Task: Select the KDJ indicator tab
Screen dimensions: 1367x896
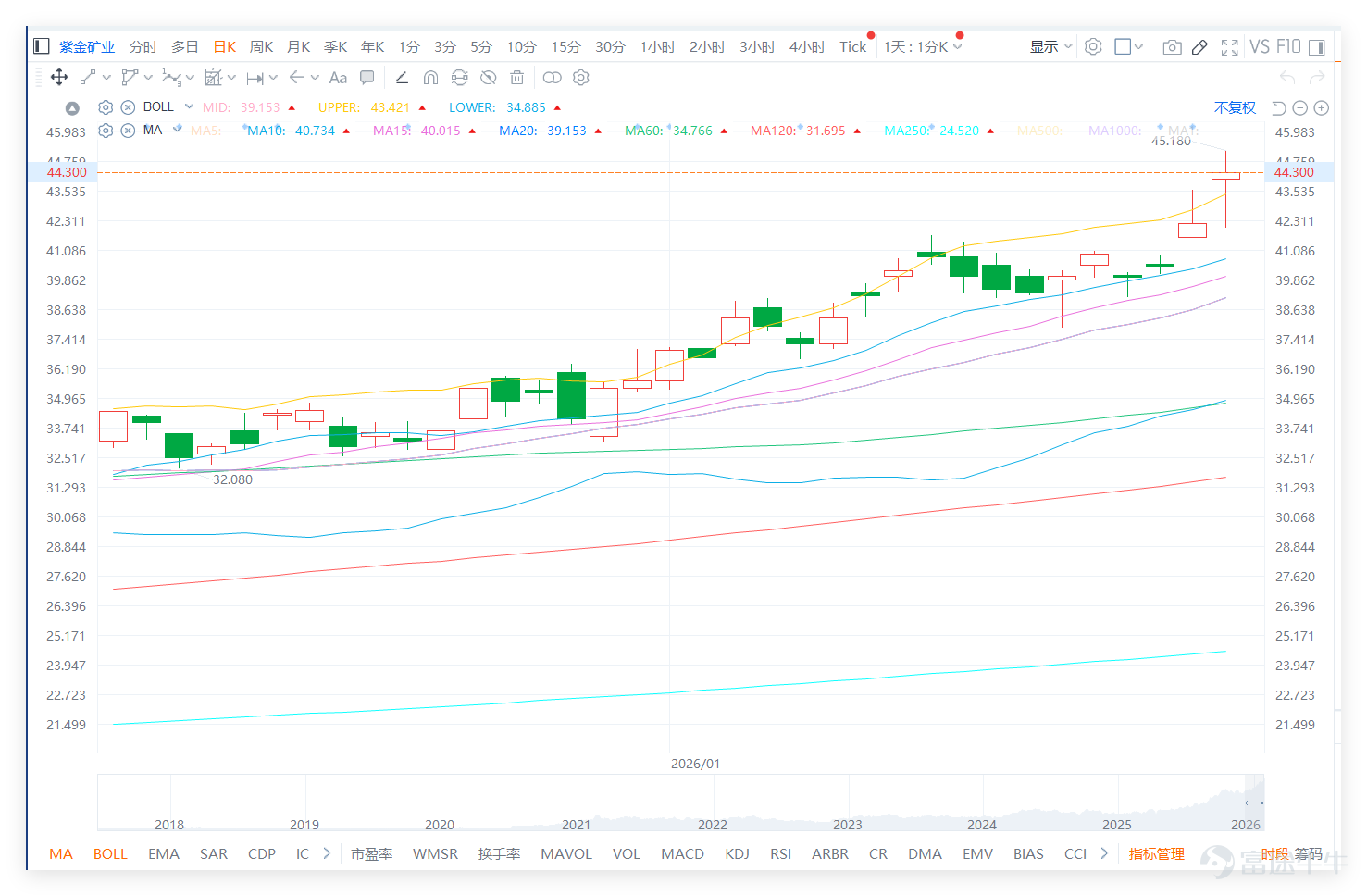Action: pos(737,853)
